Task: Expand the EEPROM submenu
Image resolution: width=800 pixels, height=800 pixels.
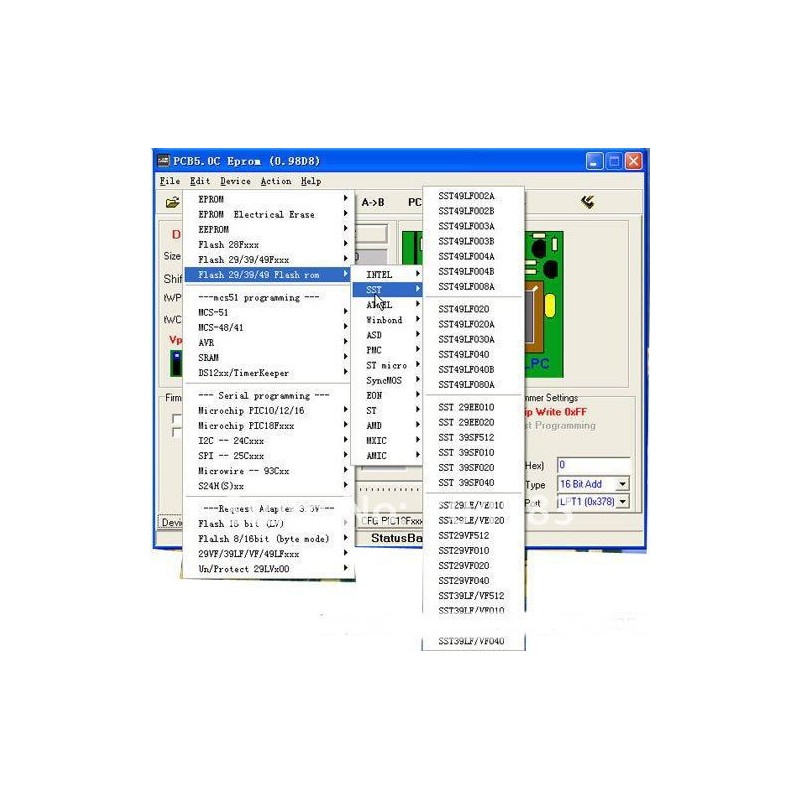Action: pyautogui.click(x=268, y=230)
